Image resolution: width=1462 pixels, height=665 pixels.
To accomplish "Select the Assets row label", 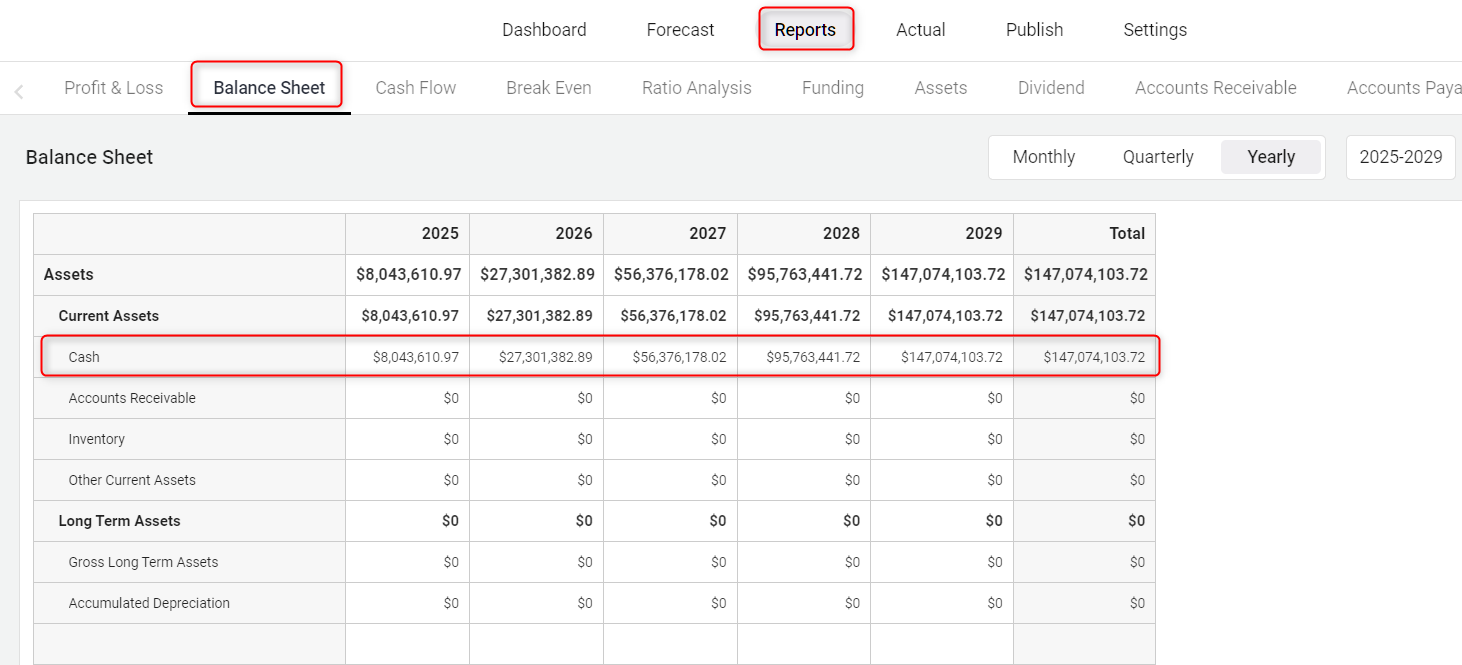I will click(x=69, y=274).
